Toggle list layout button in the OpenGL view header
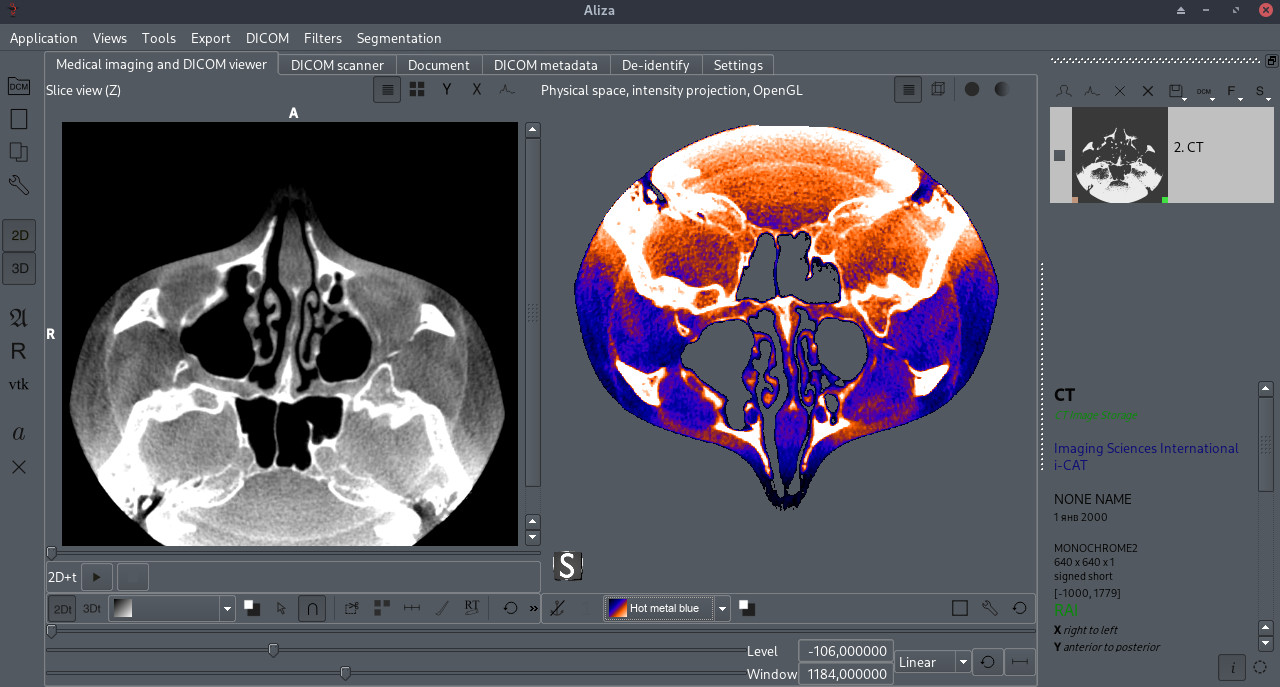 [908, 89]
